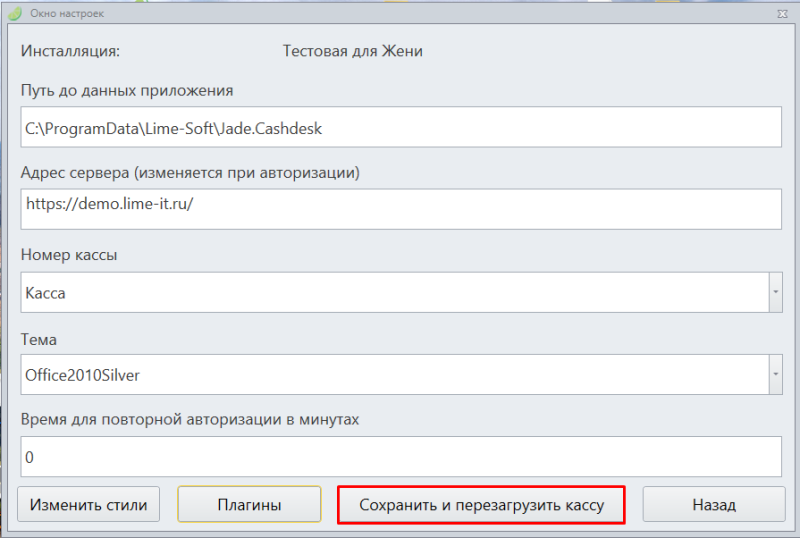
Task: Select the Касса combo box field
Action: tap(394, 292)
